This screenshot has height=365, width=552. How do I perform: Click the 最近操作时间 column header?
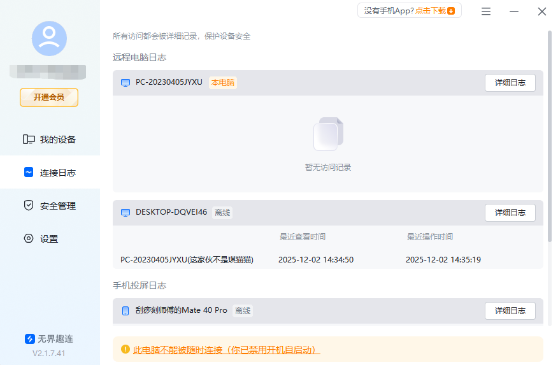pyautogui.click(x=430, y=237)
